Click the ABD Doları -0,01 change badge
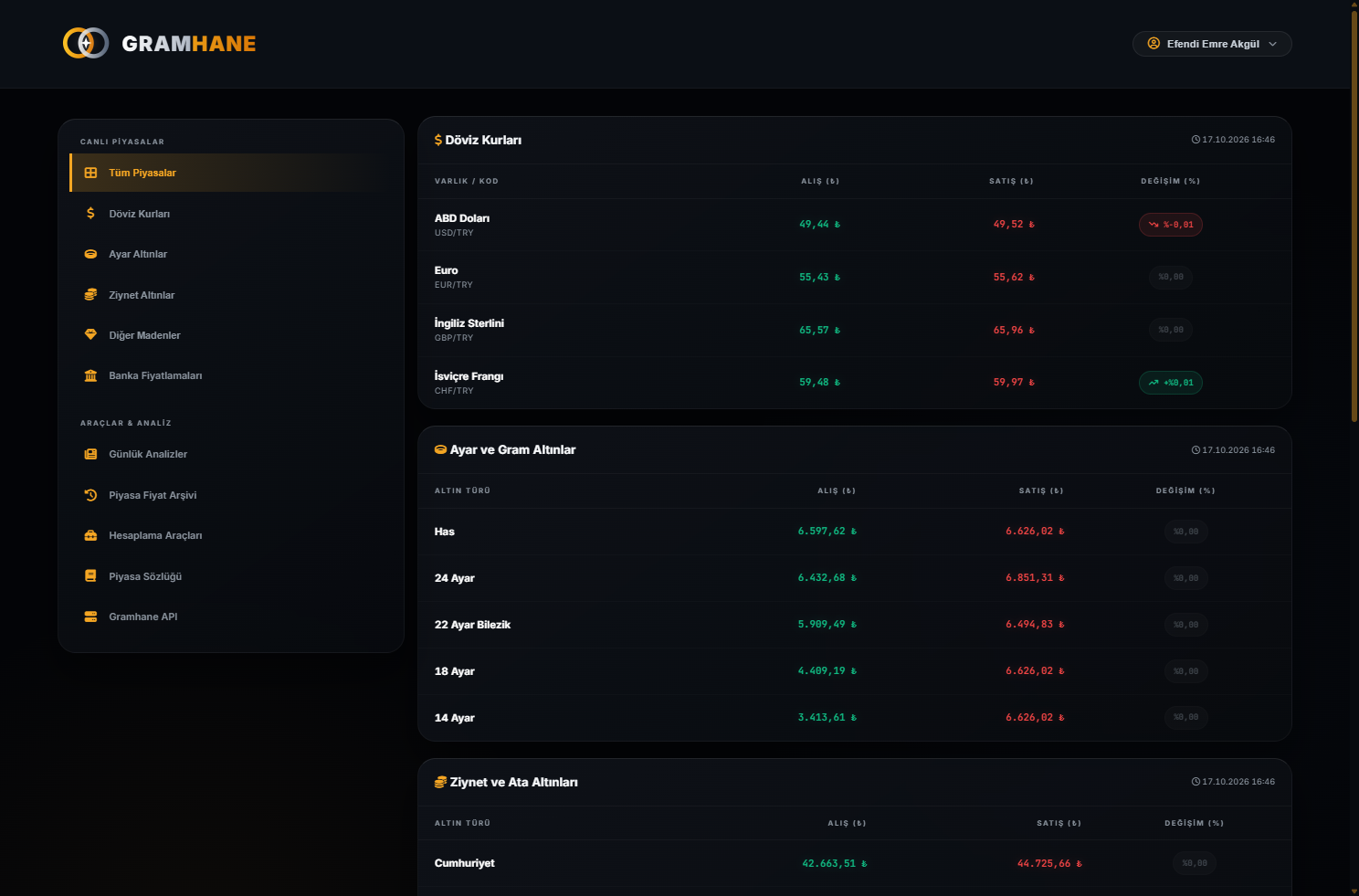Image resolution: width=1359 pixels, height=896 pixels. (1171, 225)
